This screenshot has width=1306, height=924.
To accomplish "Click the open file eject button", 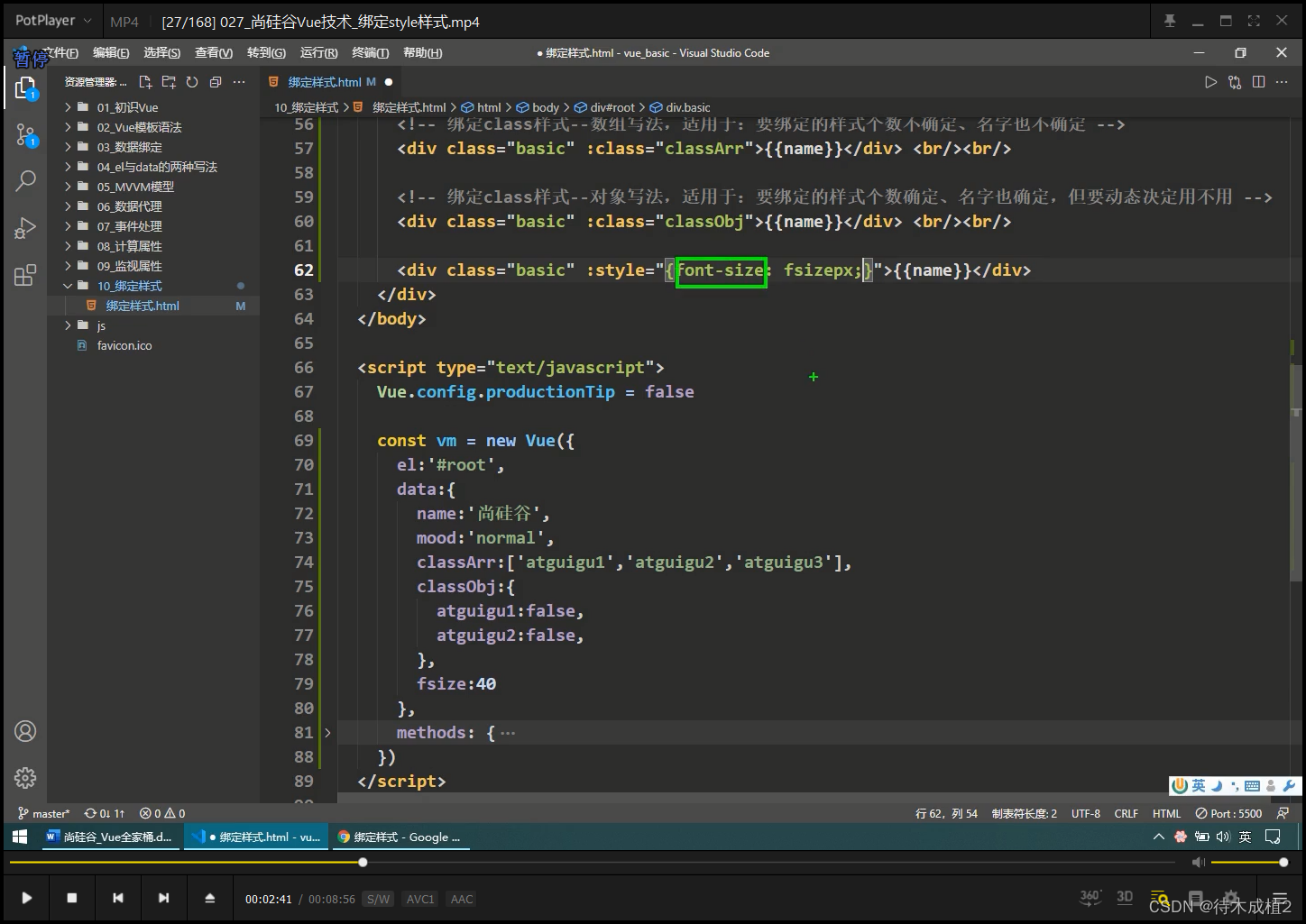I will [x=210, y=898].
